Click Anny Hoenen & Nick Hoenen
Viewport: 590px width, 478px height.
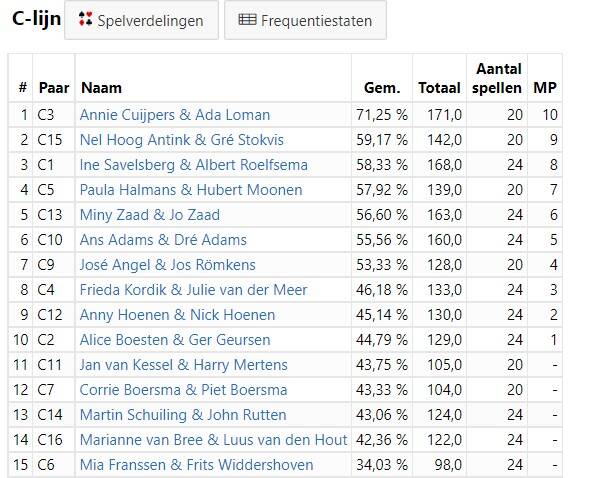[177, 315]
